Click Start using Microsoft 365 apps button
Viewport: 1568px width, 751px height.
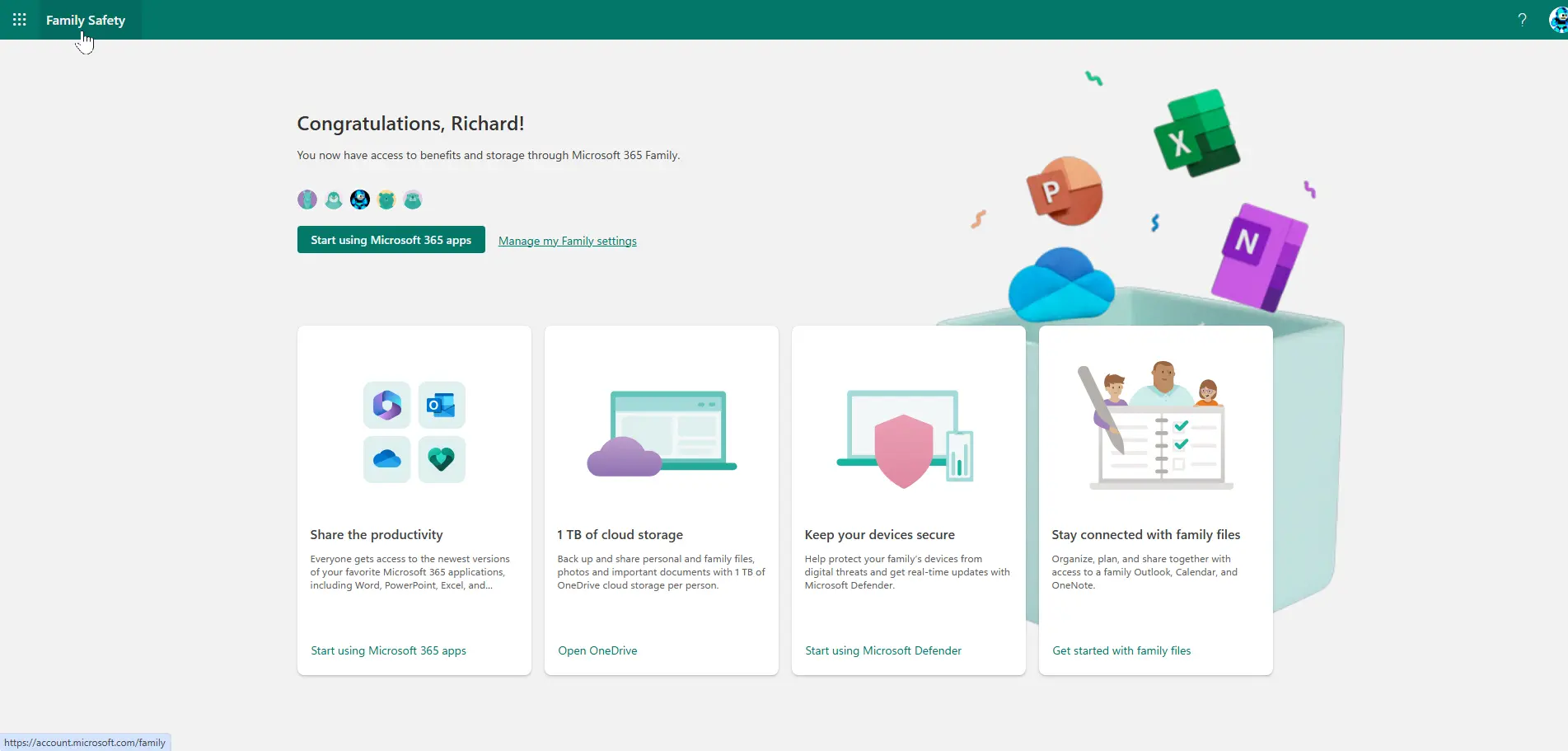pos(391,240)
